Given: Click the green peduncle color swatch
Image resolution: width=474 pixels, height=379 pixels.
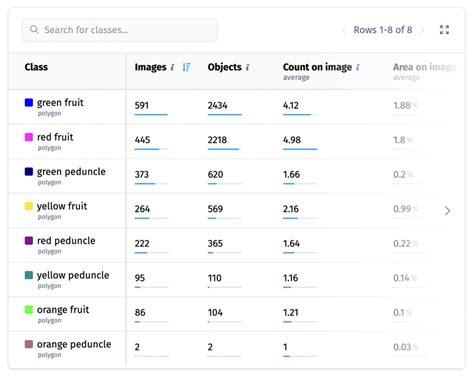Looking at the screenshot, I should 29,171.
